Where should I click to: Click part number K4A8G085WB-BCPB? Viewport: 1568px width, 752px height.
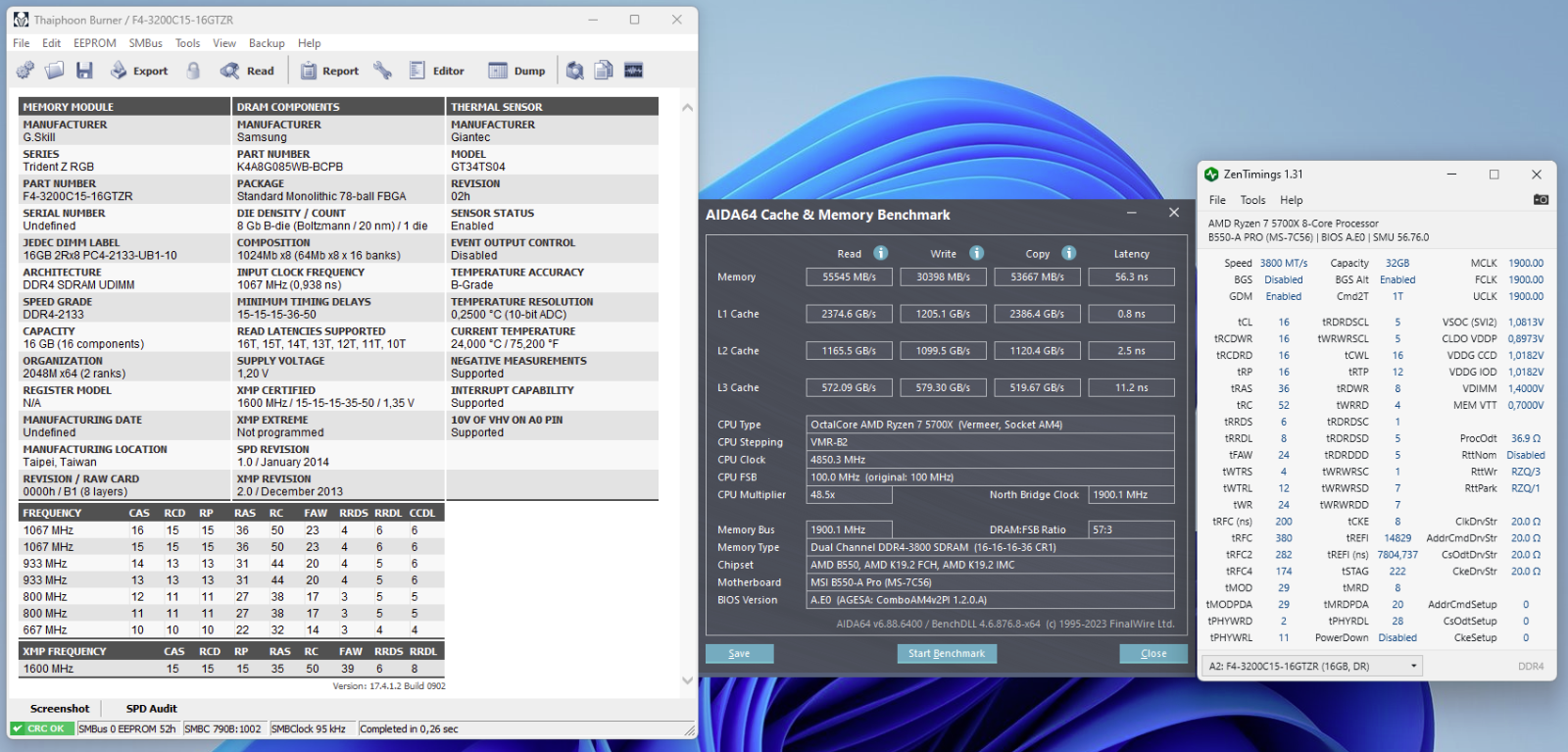tap(290, 167)
